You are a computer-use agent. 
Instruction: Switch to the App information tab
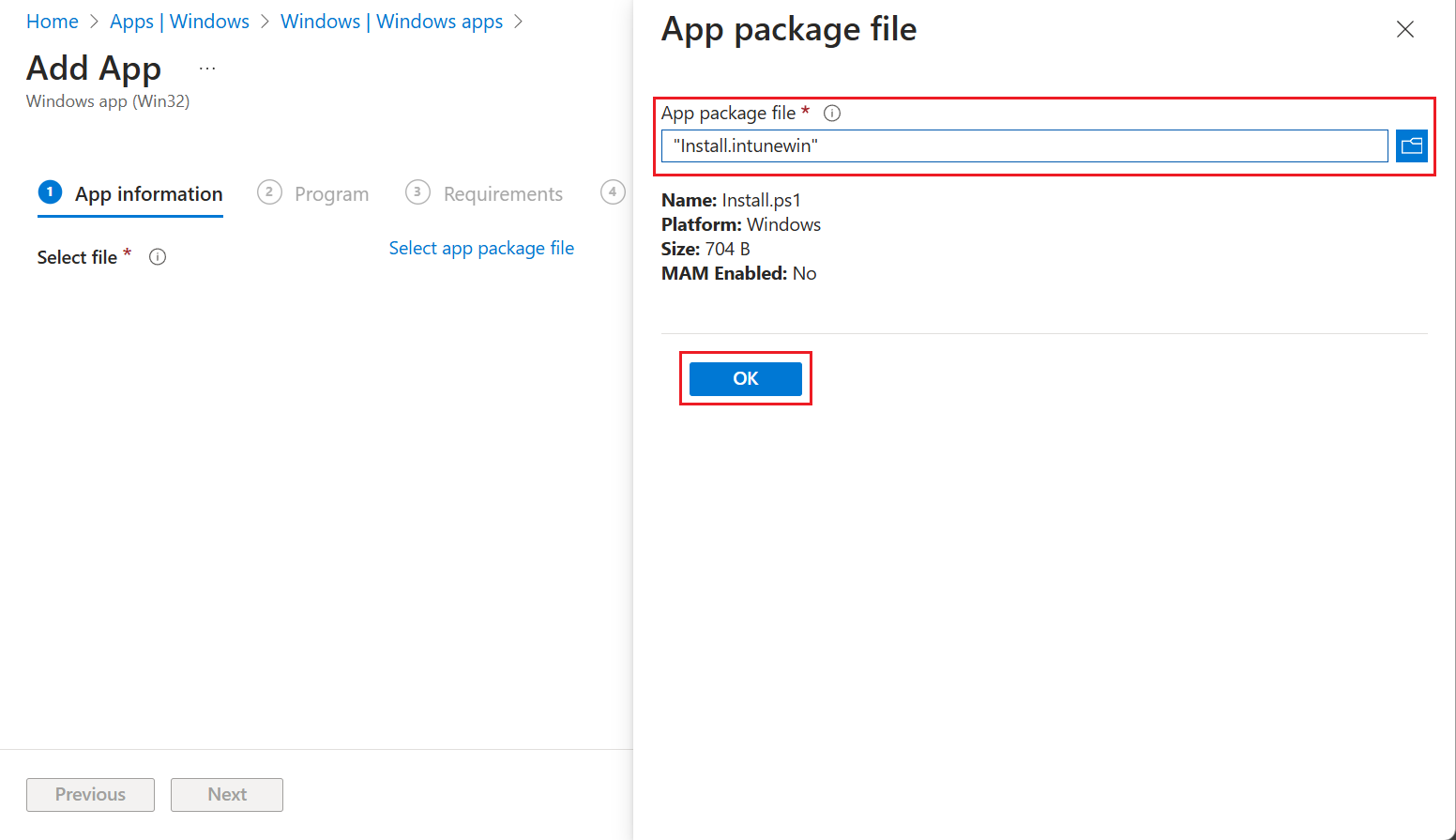pyautogui.click(x=145, y=194)
